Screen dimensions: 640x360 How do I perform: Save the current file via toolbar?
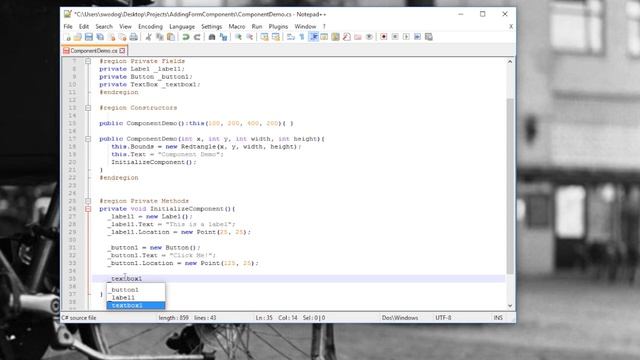(x=89, y=37)
